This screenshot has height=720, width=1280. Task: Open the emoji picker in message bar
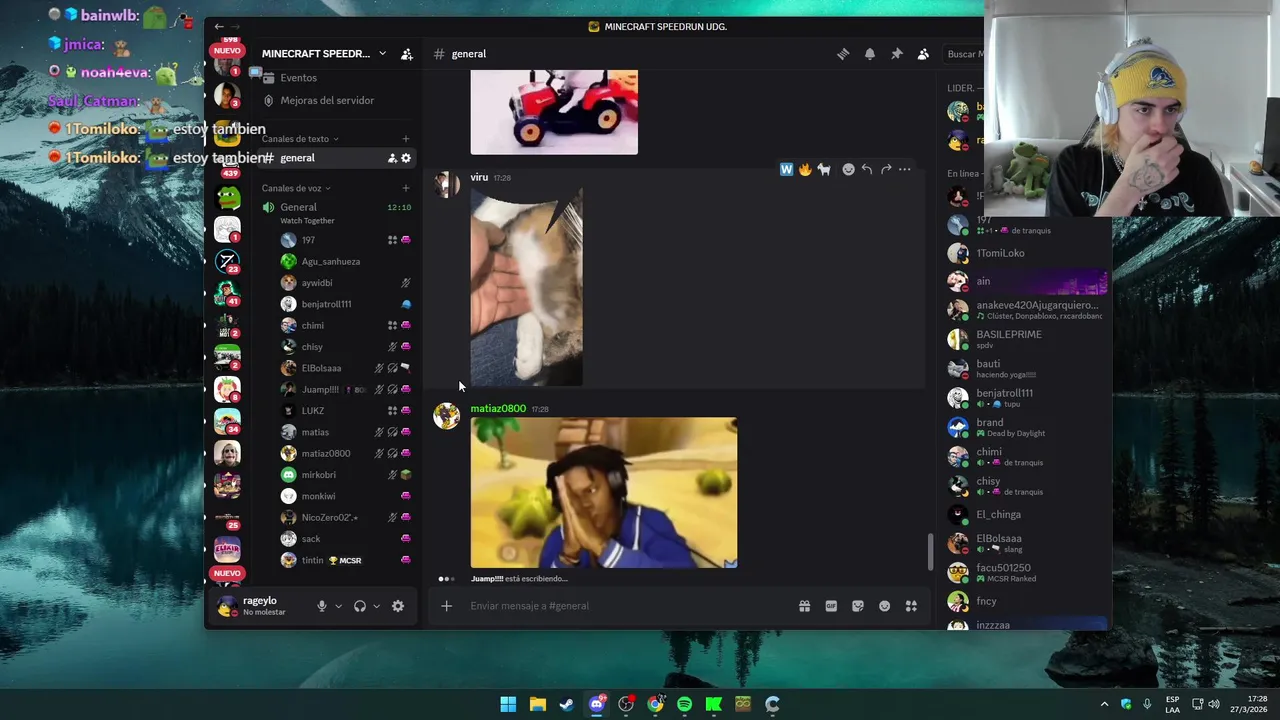[x=884, y=606]
